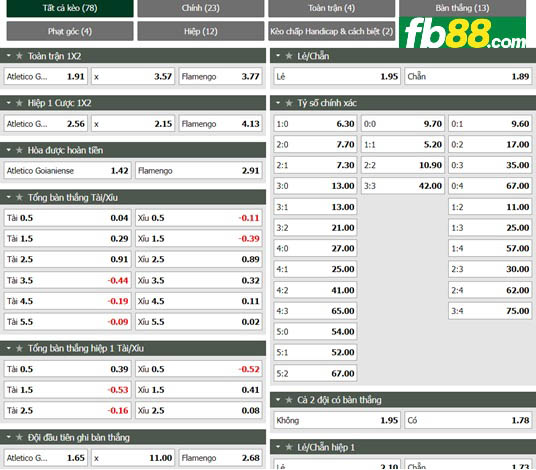This screenshot has height=470, width=536.
Task: Pick Tài 3.5 at -0.44
Action: tap(67, 280)
